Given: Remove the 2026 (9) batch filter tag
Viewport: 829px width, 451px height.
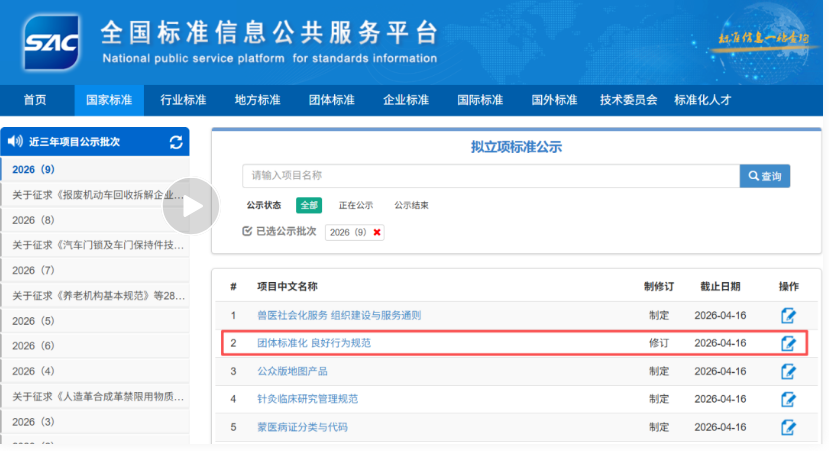Looking at the screenshot, I should tap(377, 232).
